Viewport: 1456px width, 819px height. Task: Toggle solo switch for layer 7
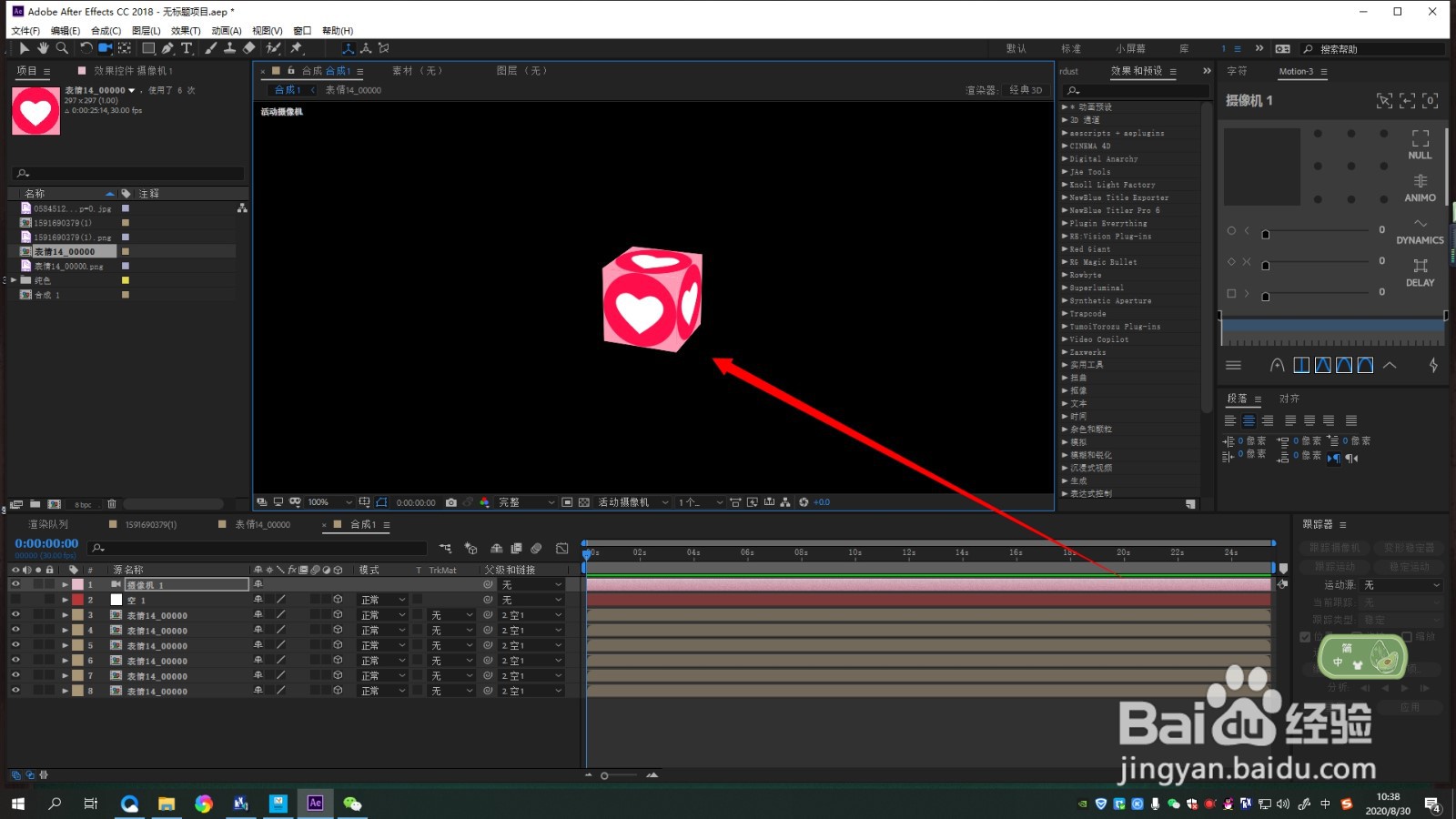coord(38,675)
